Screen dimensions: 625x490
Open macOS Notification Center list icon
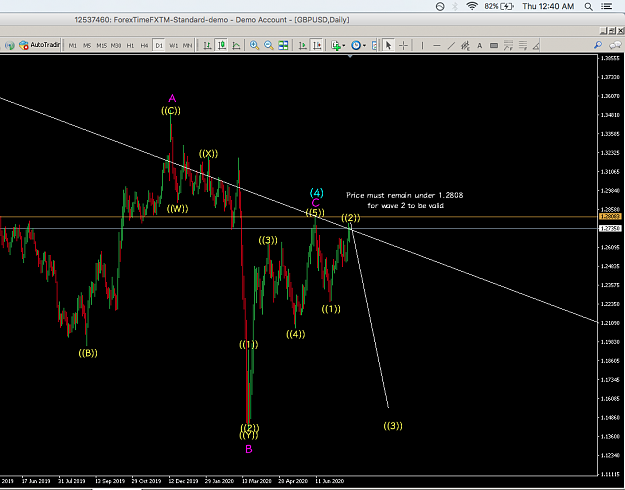(x=607, y=6)
